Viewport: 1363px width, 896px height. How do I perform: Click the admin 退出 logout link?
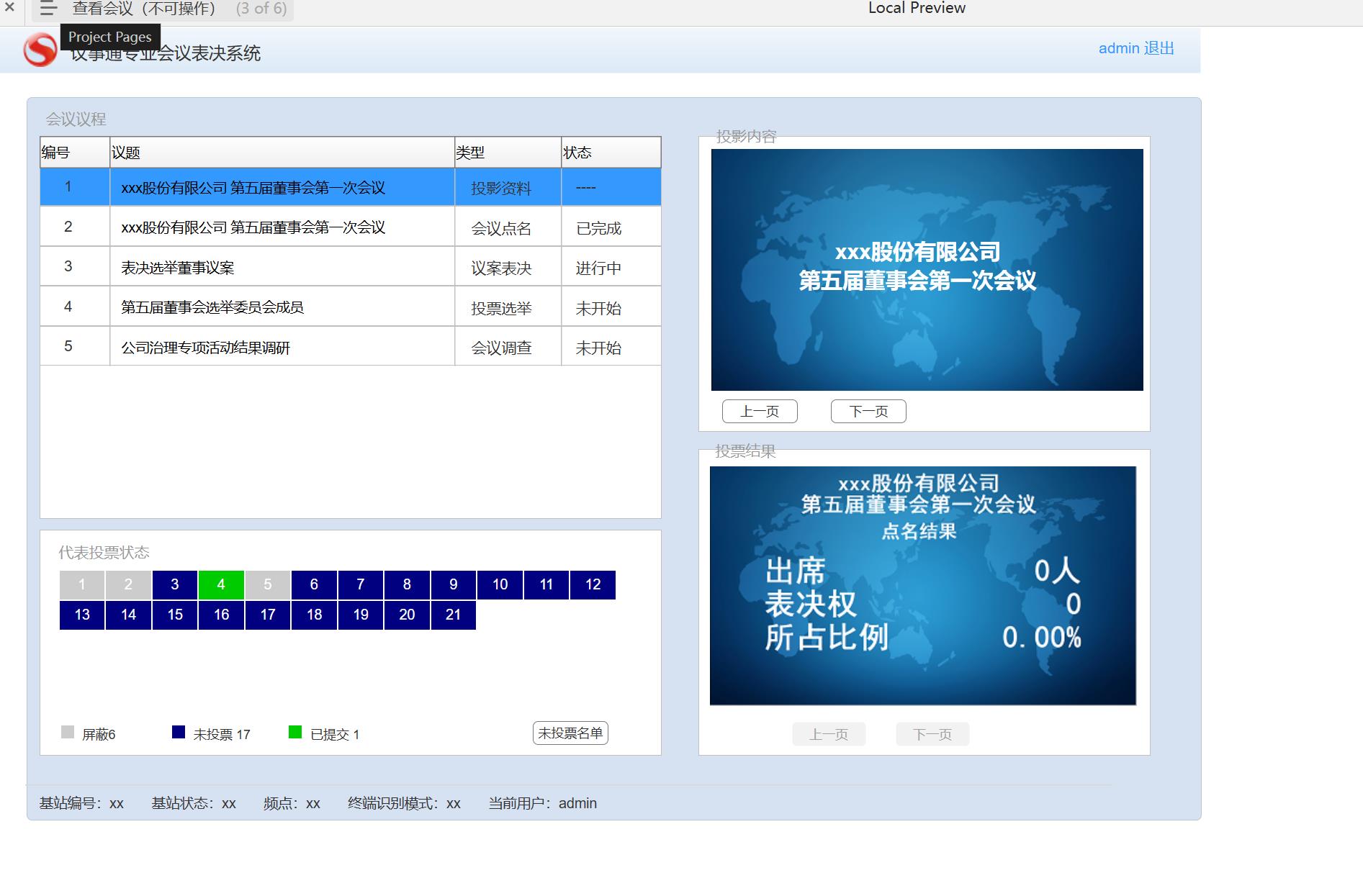point(1136,48)
